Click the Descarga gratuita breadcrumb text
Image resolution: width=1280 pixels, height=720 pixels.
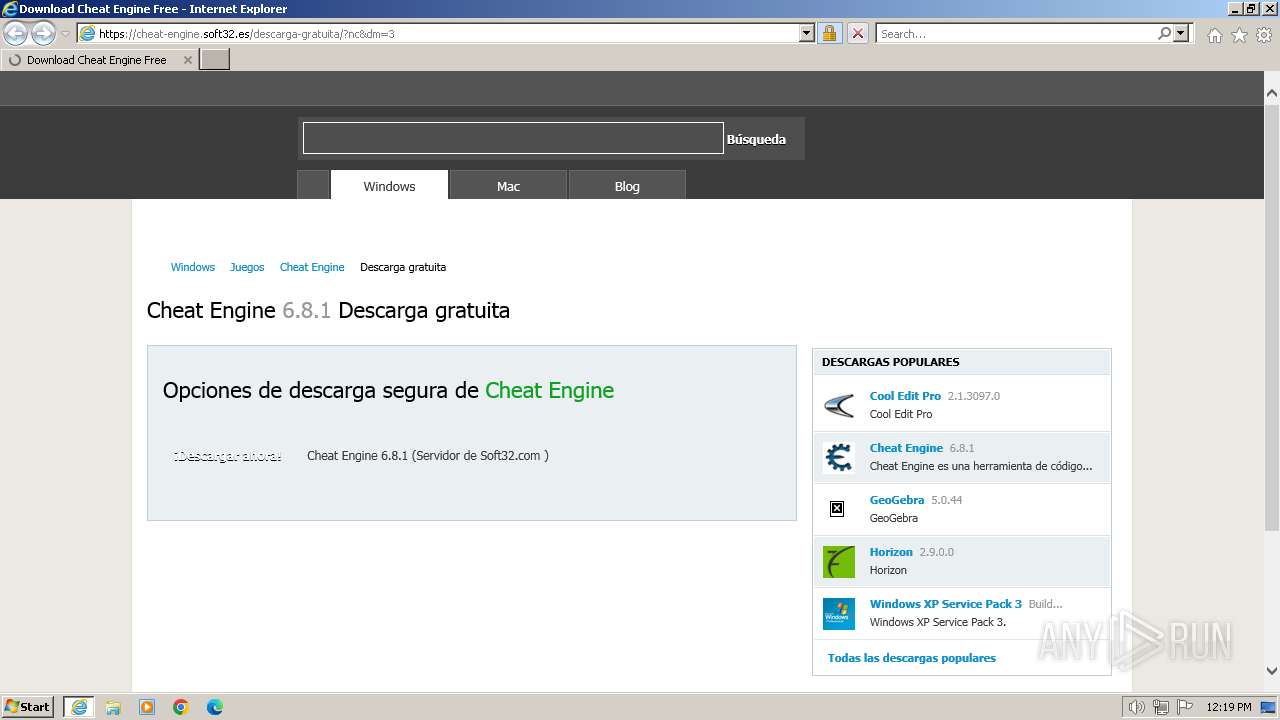pyautogui.click(x=403, y=267)
